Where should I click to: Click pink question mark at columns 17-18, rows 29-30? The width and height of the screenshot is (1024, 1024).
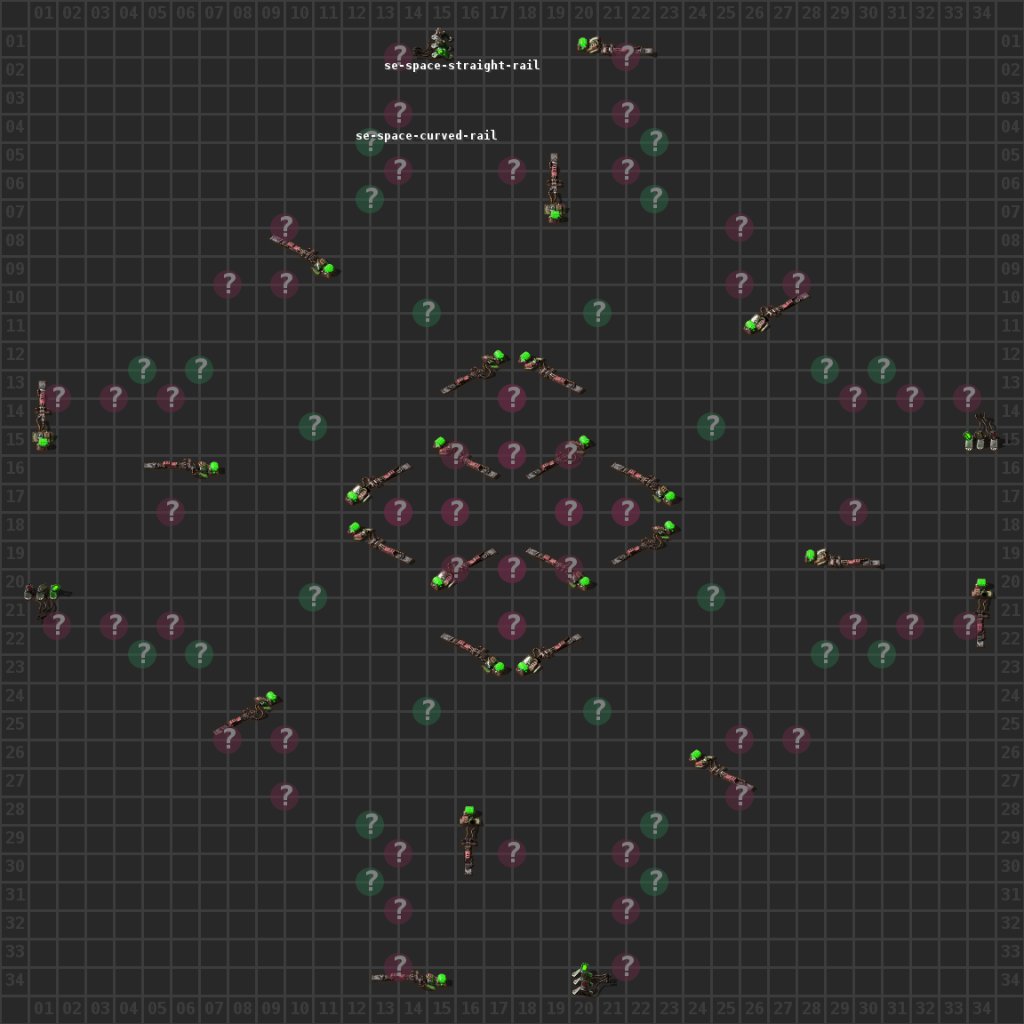point(512,853)
